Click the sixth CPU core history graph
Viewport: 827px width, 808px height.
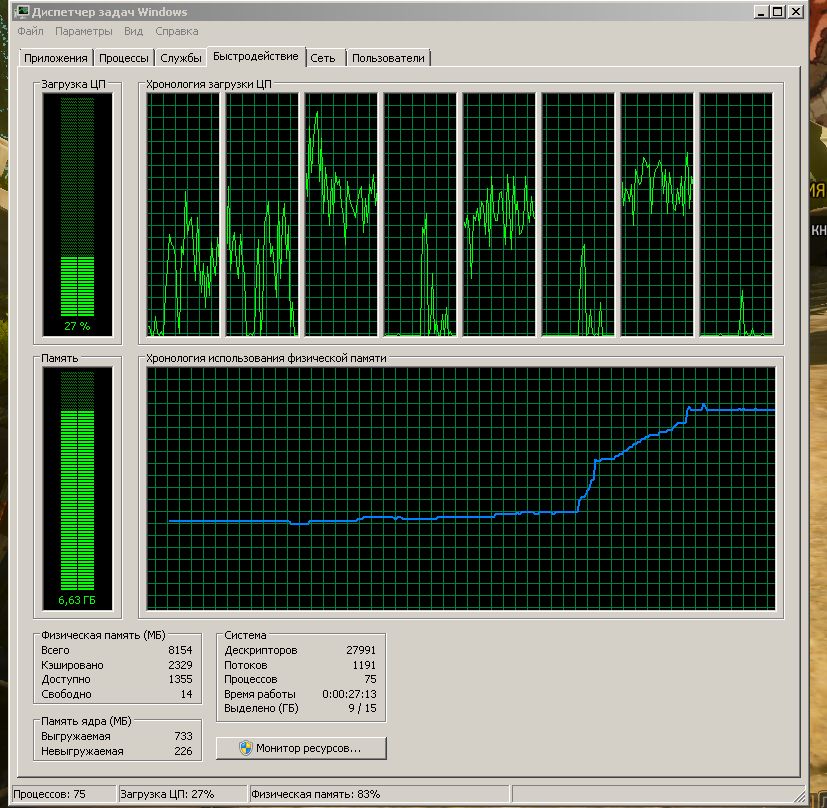point(578,215)
